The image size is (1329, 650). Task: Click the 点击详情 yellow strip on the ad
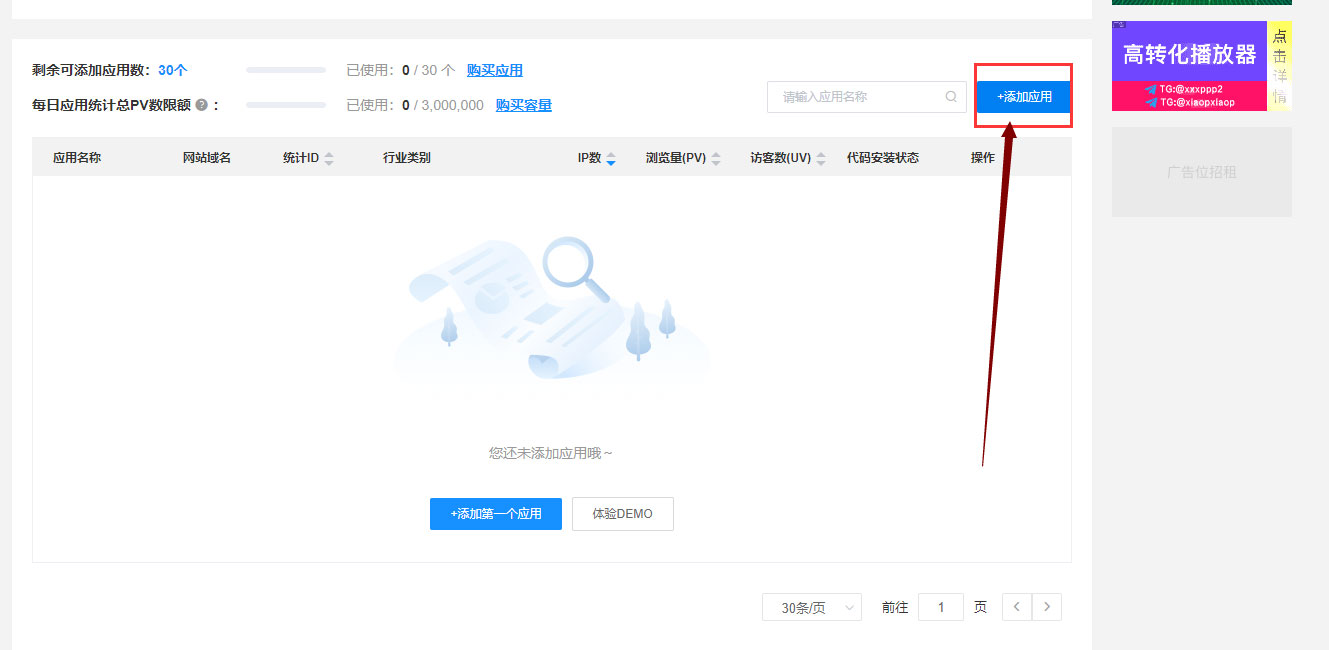(x=1279, y=65)
